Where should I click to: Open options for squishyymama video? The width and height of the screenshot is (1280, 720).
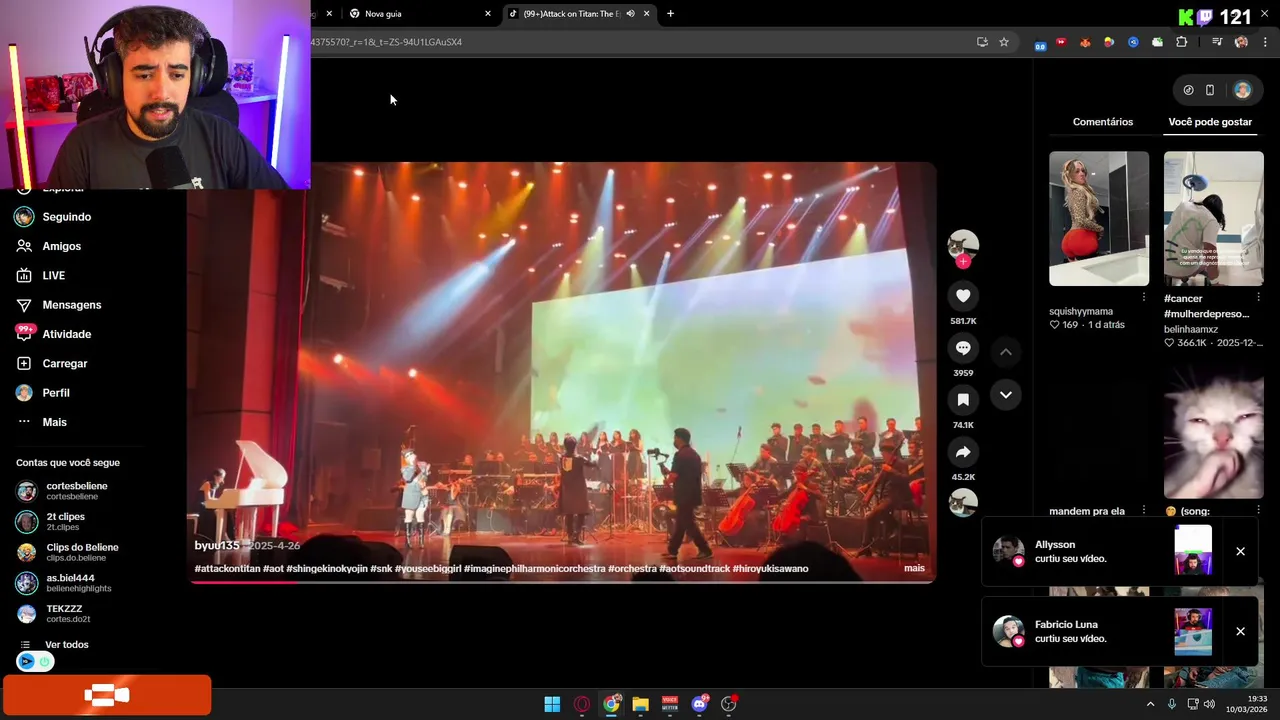pos(1144,298)
